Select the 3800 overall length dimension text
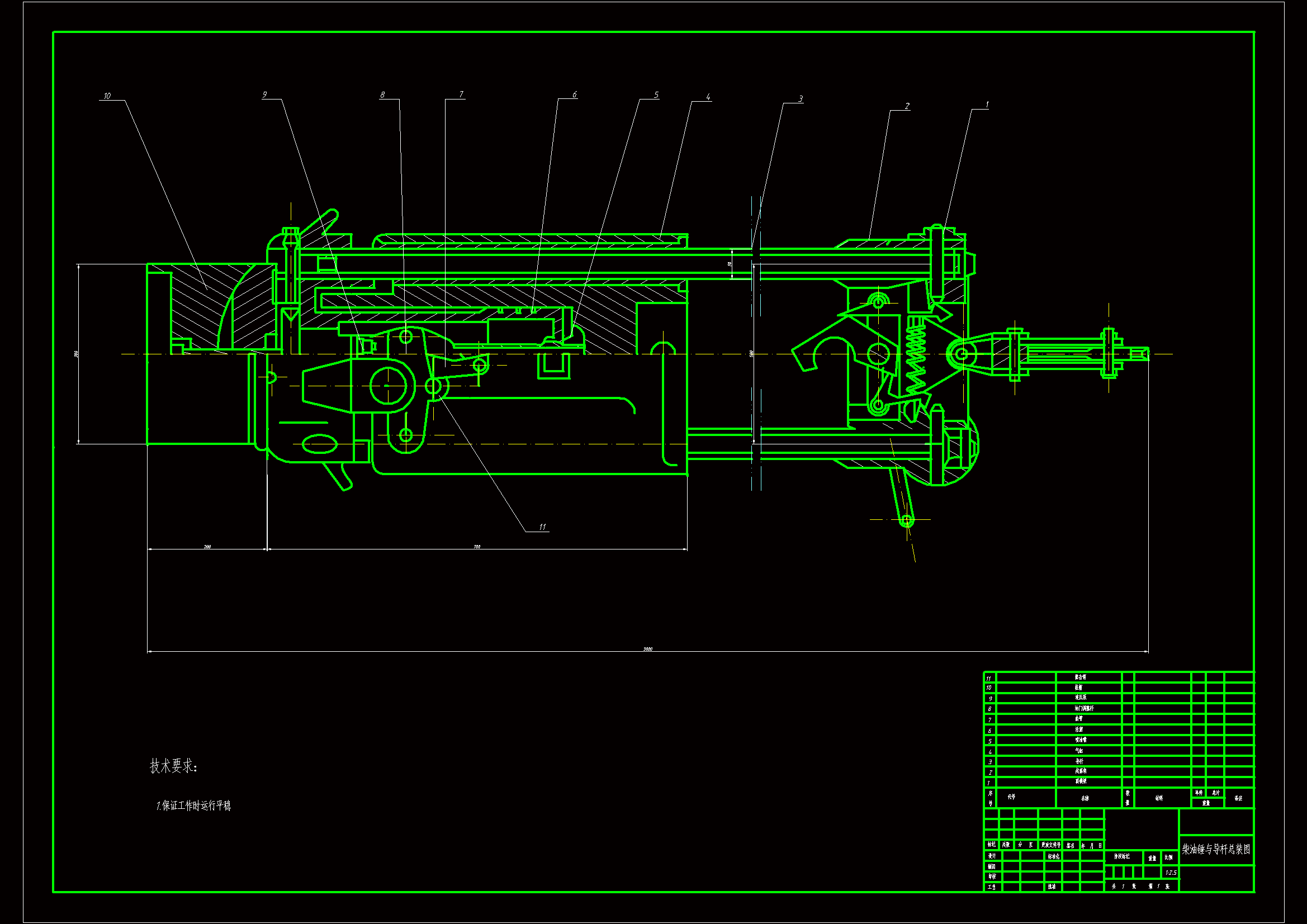This screenshot has height=924, width=1307. tap(647, 648)
